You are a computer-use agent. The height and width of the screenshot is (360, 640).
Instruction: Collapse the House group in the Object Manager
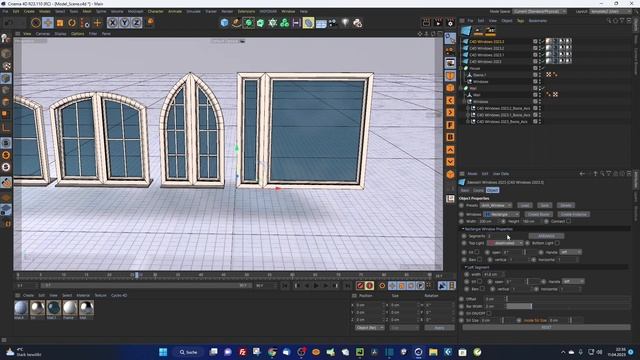461,68
